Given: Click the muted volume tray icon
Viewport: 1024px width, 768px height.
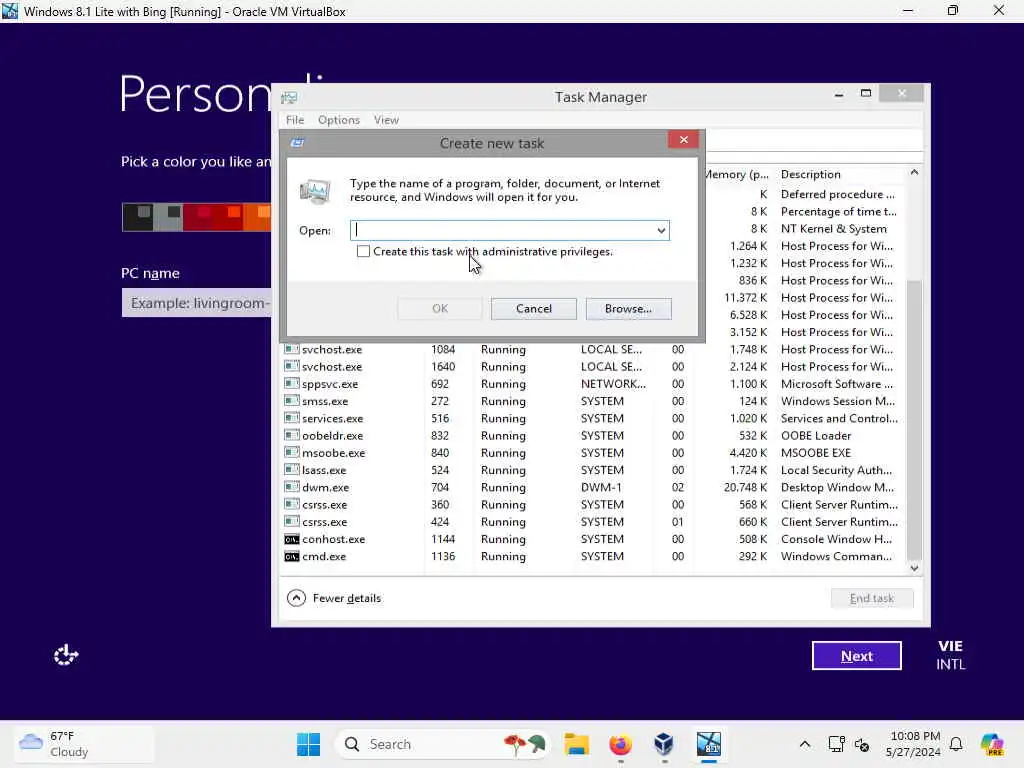Looking at the screenshot, I should 862,744.
